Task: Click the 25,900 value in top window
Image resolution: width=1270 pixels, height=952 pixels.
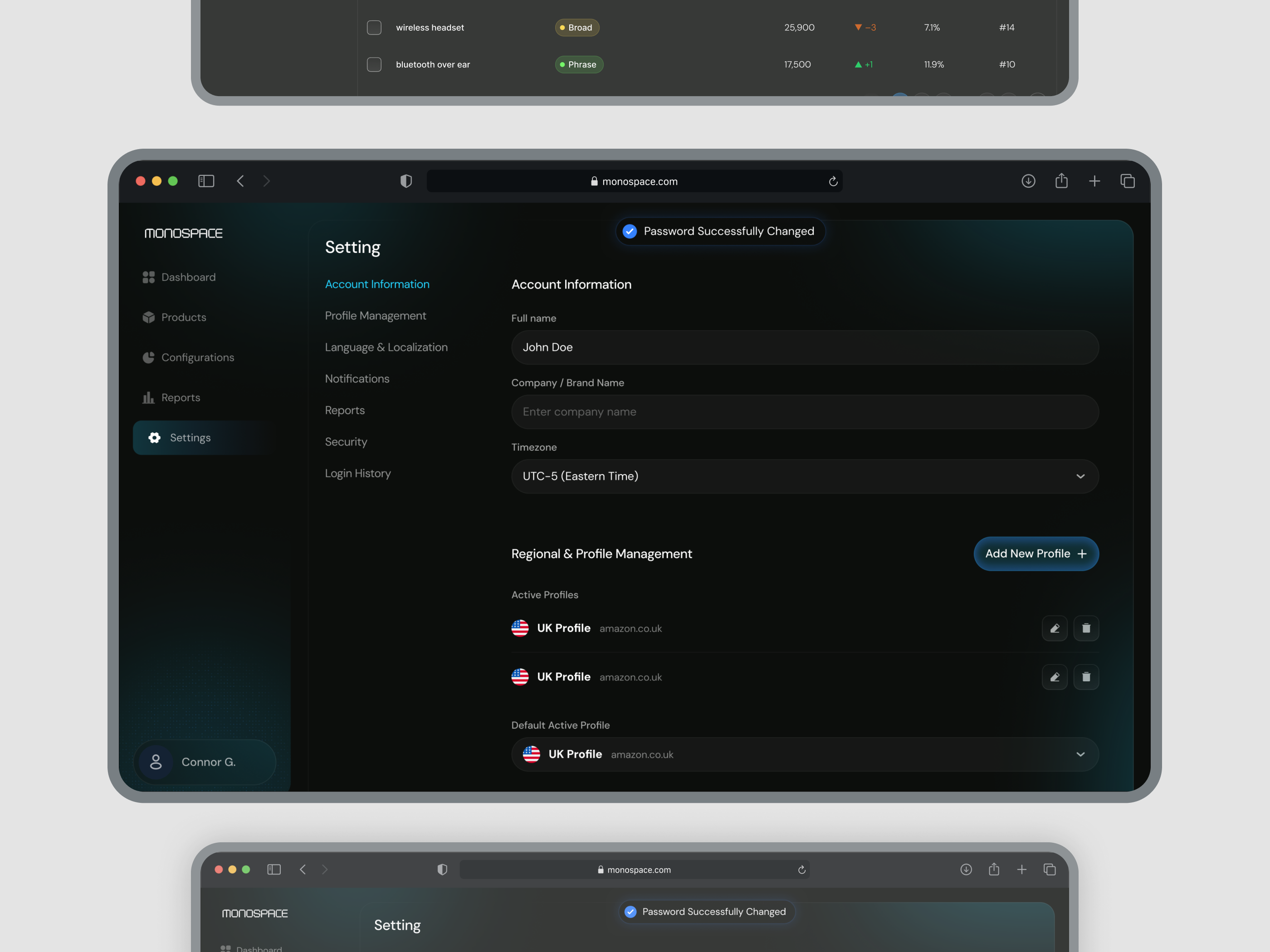Action: [x=799, y=28]
